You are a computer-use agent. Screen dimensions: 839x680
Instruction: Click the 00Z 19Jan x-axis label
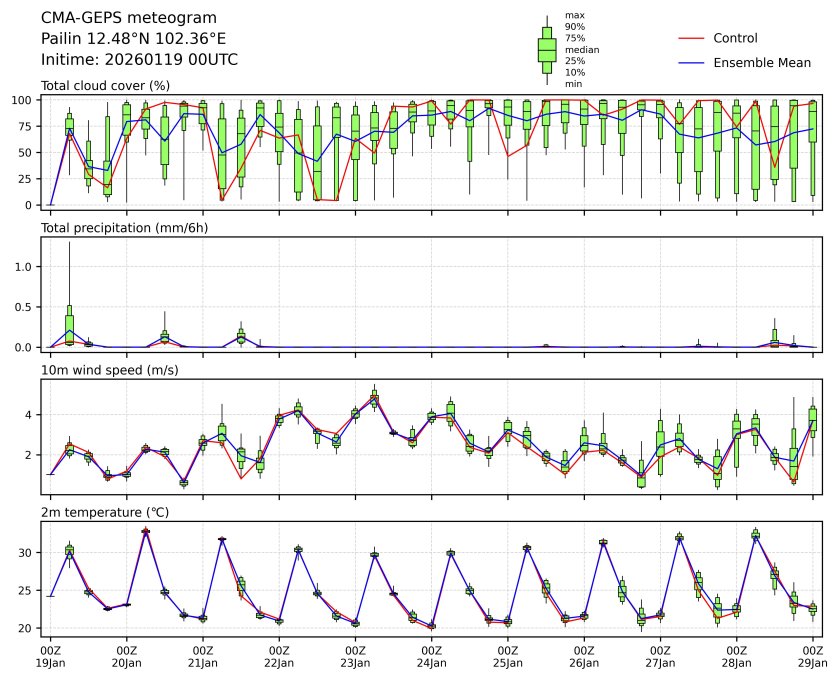pos(50,656)
